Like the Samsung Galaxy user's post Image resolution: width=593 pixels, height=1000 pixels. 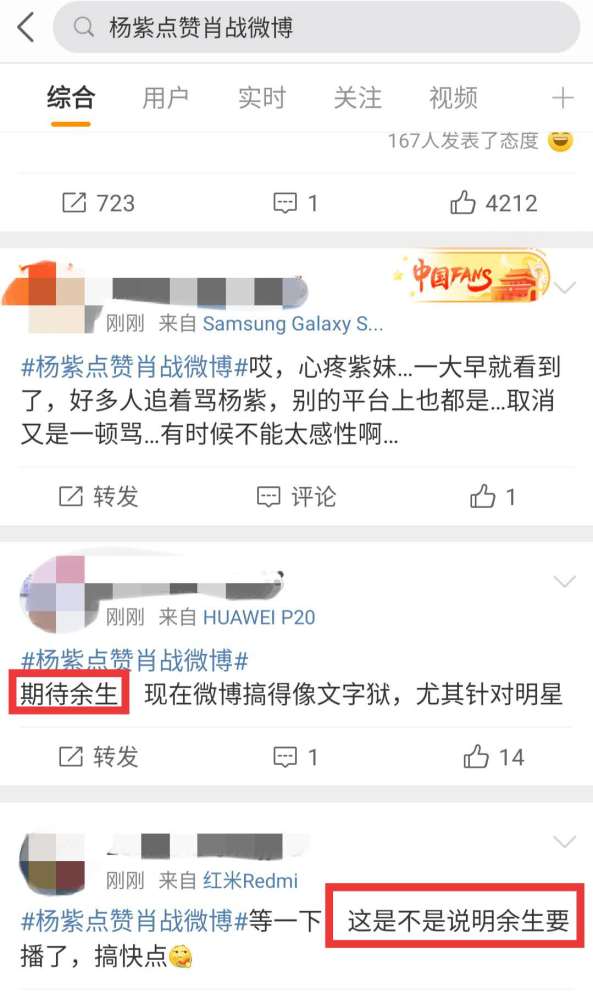coord(483,496)
